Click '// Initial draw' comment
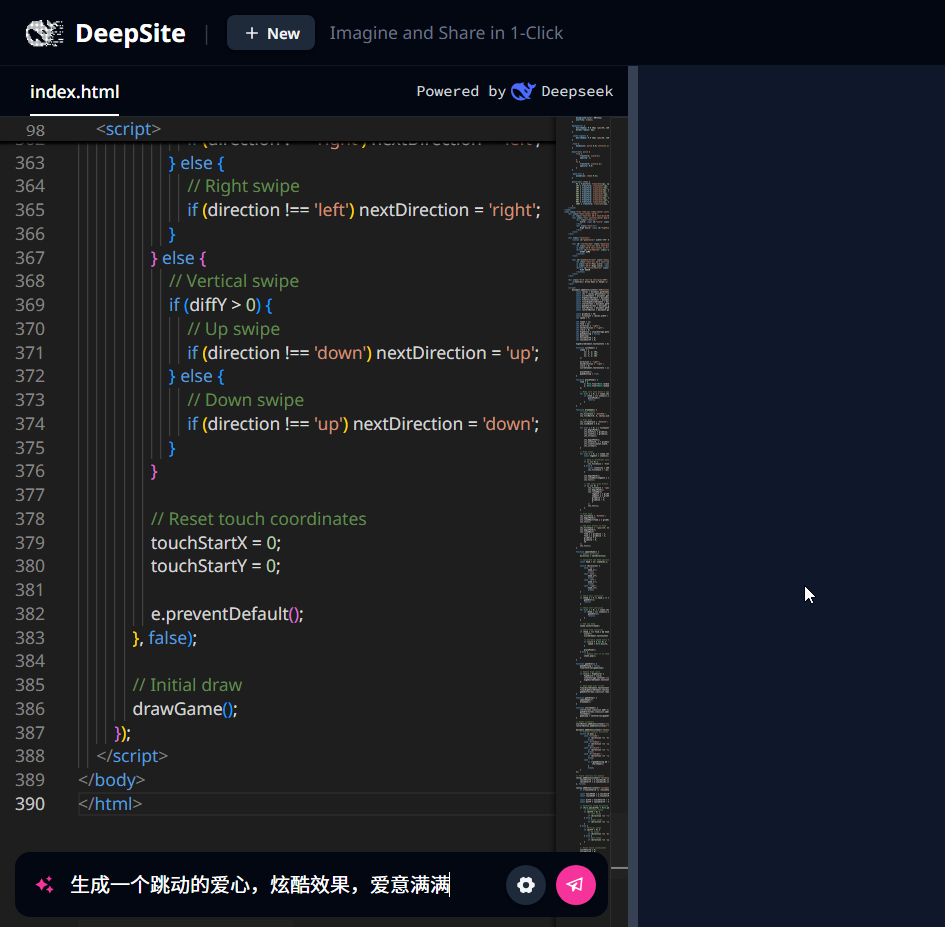945x927 pixels. 187,685
